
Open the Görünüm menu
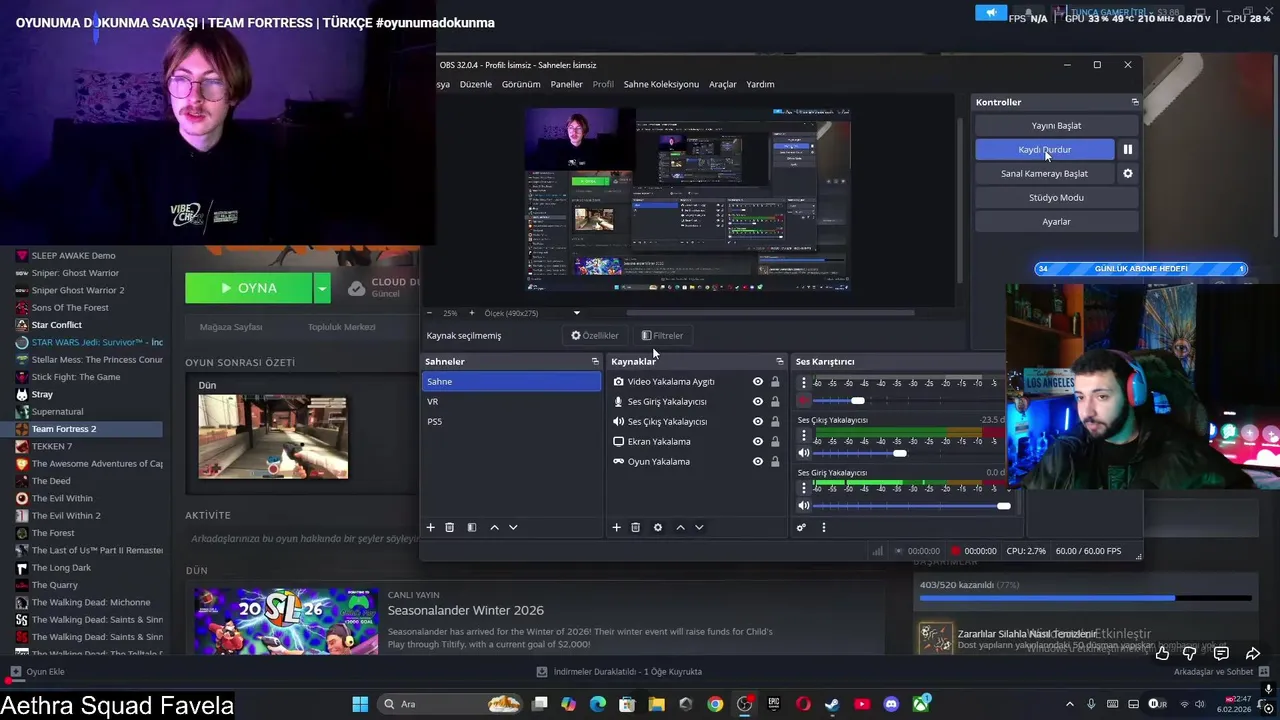pos(521,84)
